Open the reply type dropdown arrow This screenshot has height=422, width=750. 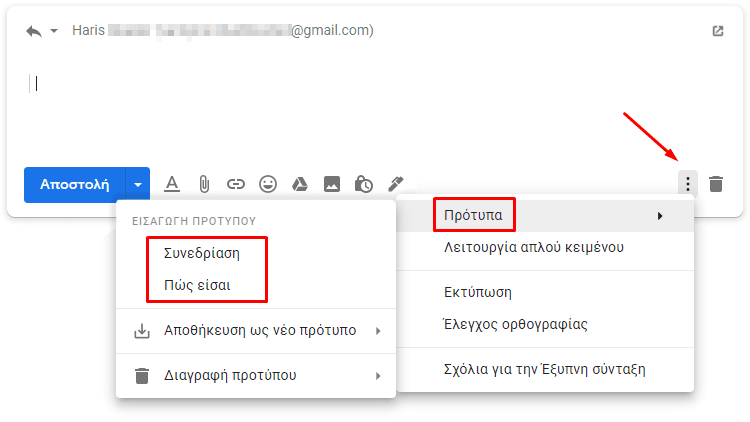coord(54,31)
